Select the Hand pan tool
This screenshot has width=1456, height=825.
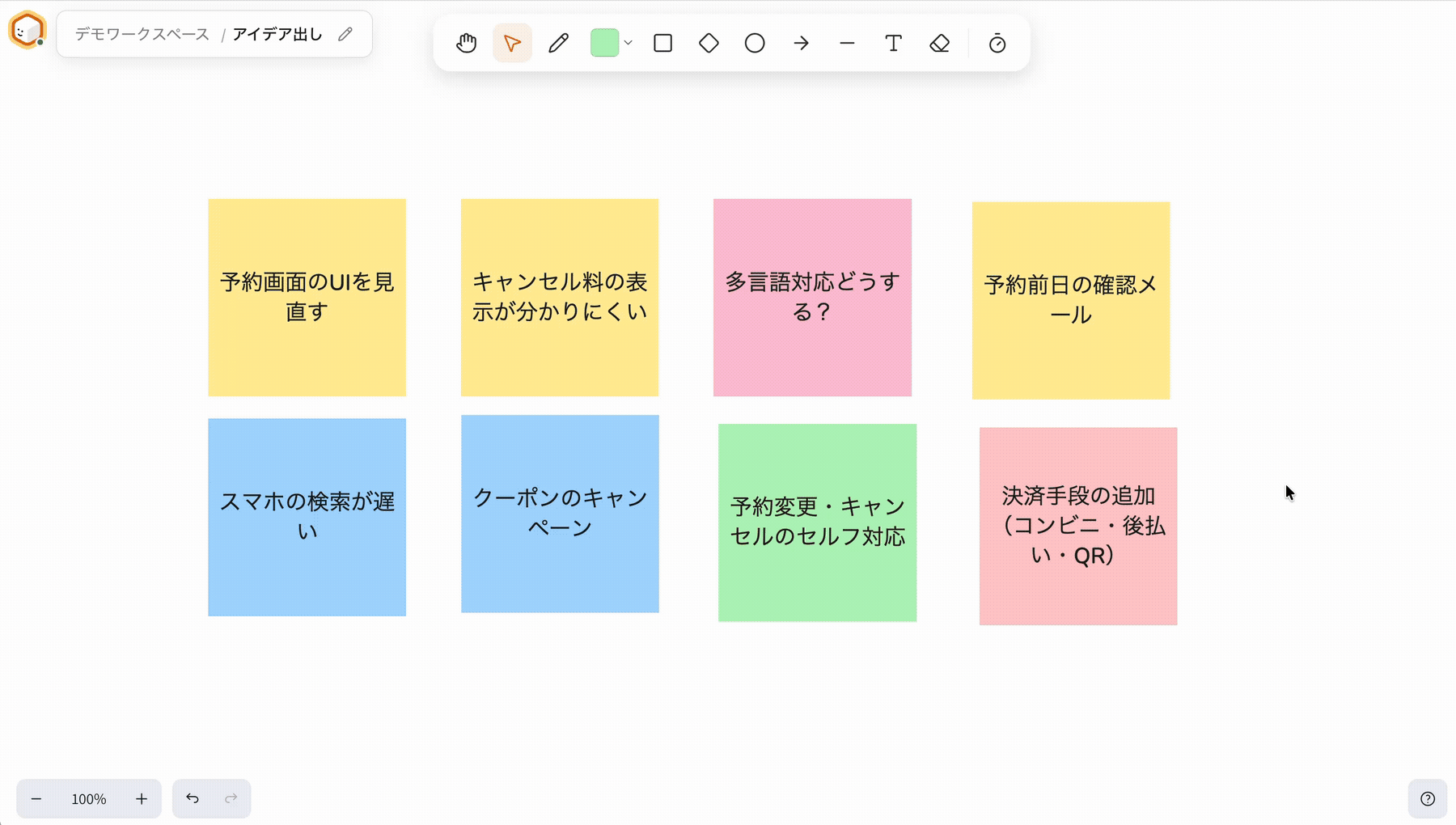466,43
